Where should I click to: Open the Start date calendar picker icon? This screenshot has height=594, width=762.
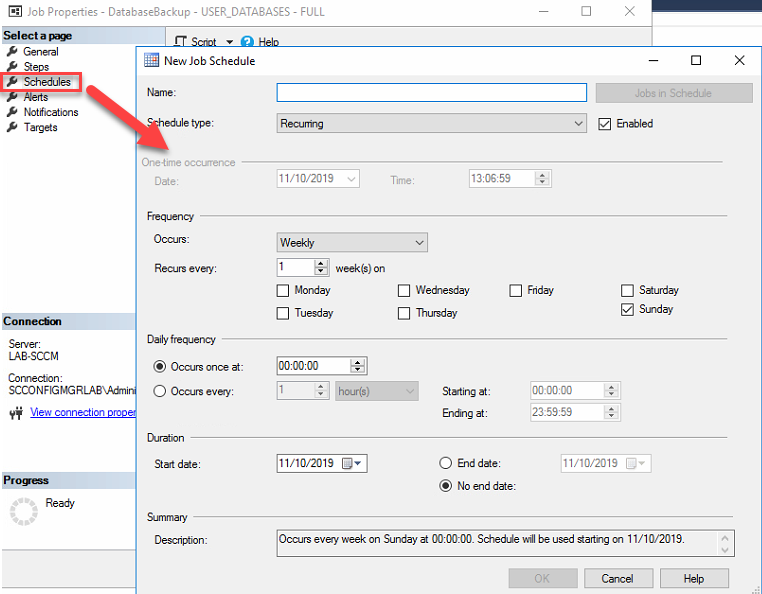347,463
